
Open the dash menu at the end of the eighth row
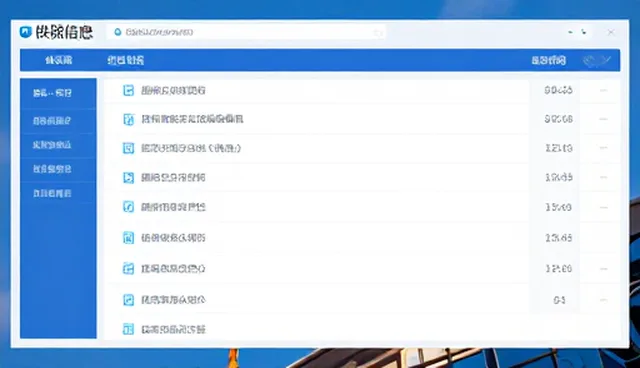click(x=603, y=300)
